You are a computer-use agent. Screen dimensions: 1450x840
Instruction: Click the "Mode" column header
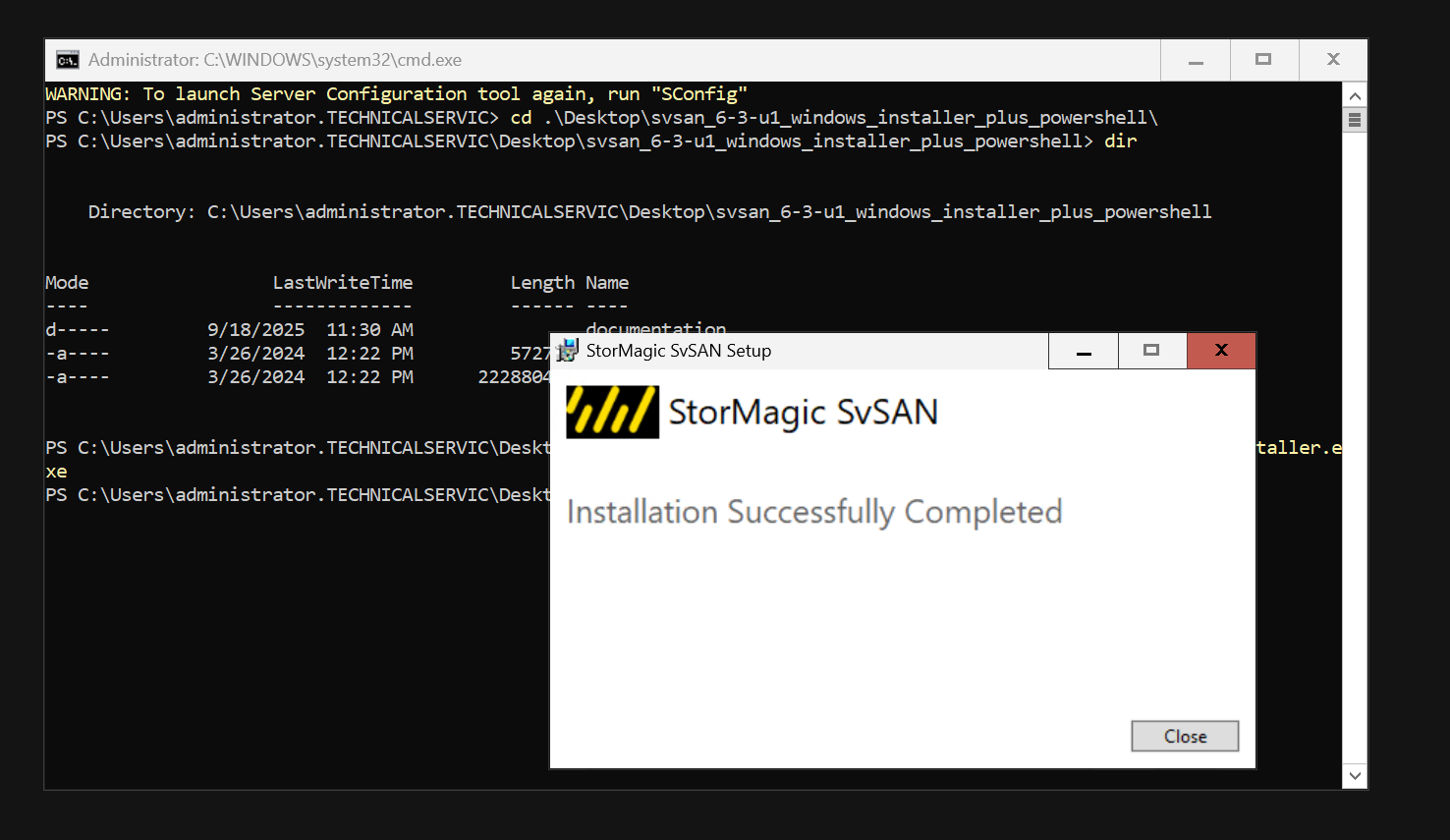click(x=67, y=283)
